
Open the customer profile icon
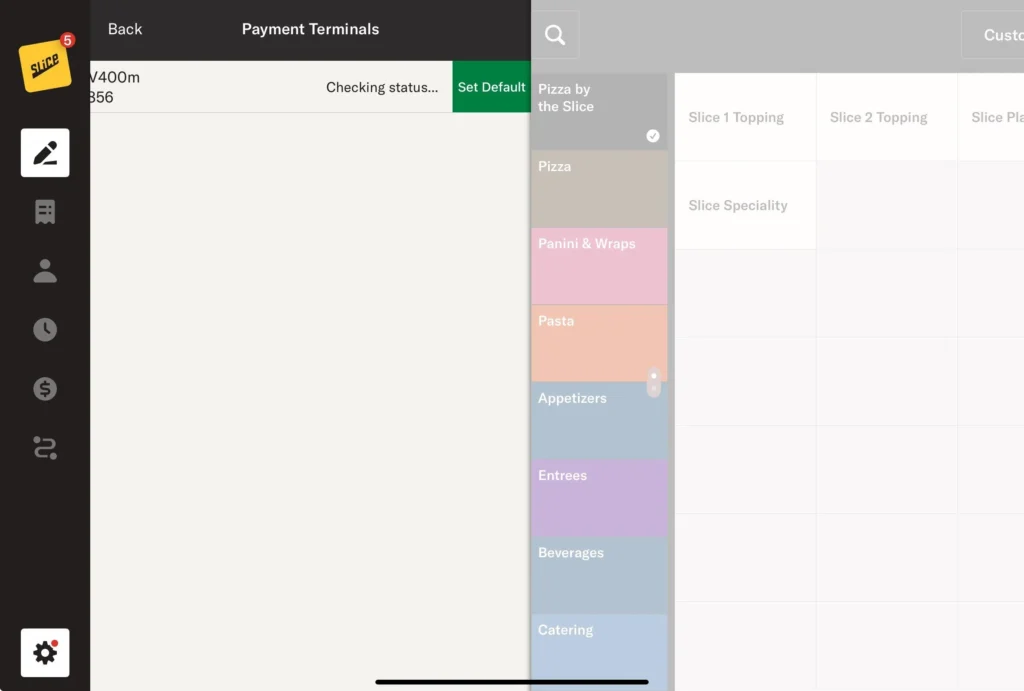point(45,271)
